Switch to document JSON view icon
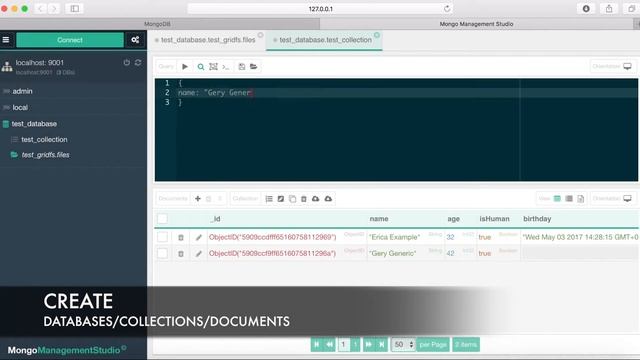640x360 pixels. click(581, 199)
